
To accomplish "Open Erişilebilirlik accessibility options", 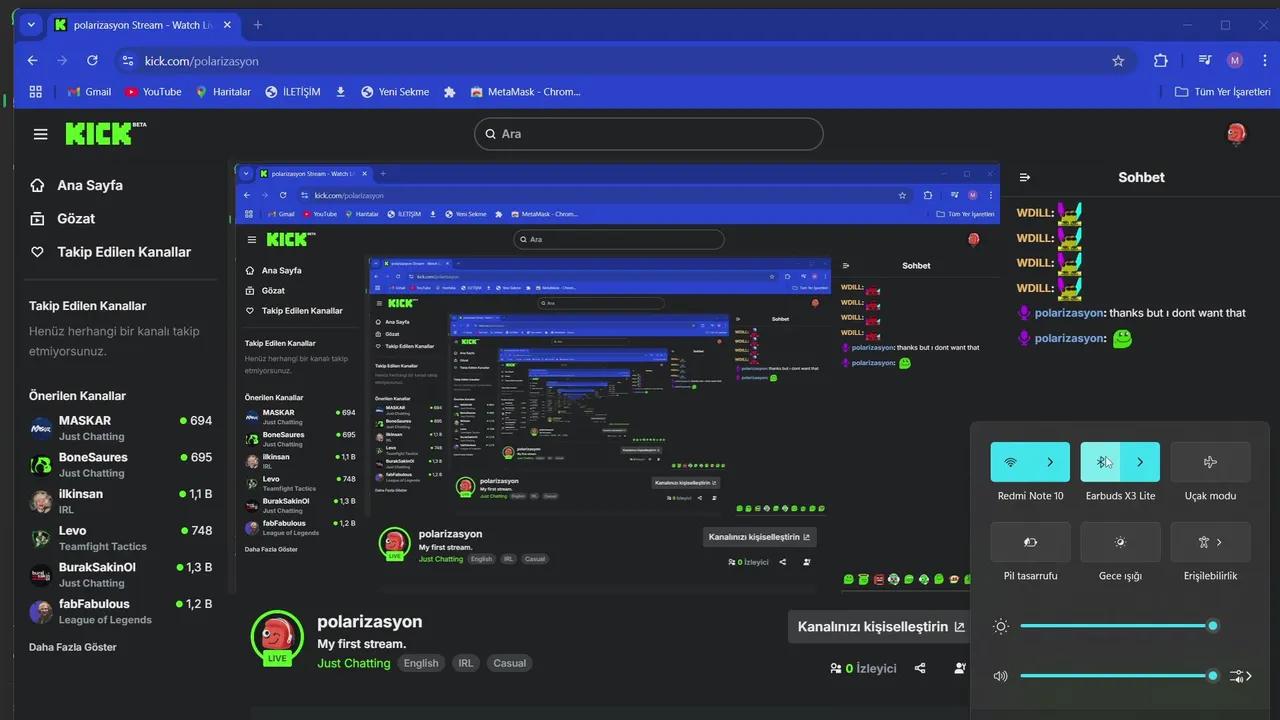I will [x=1210, y=542].
